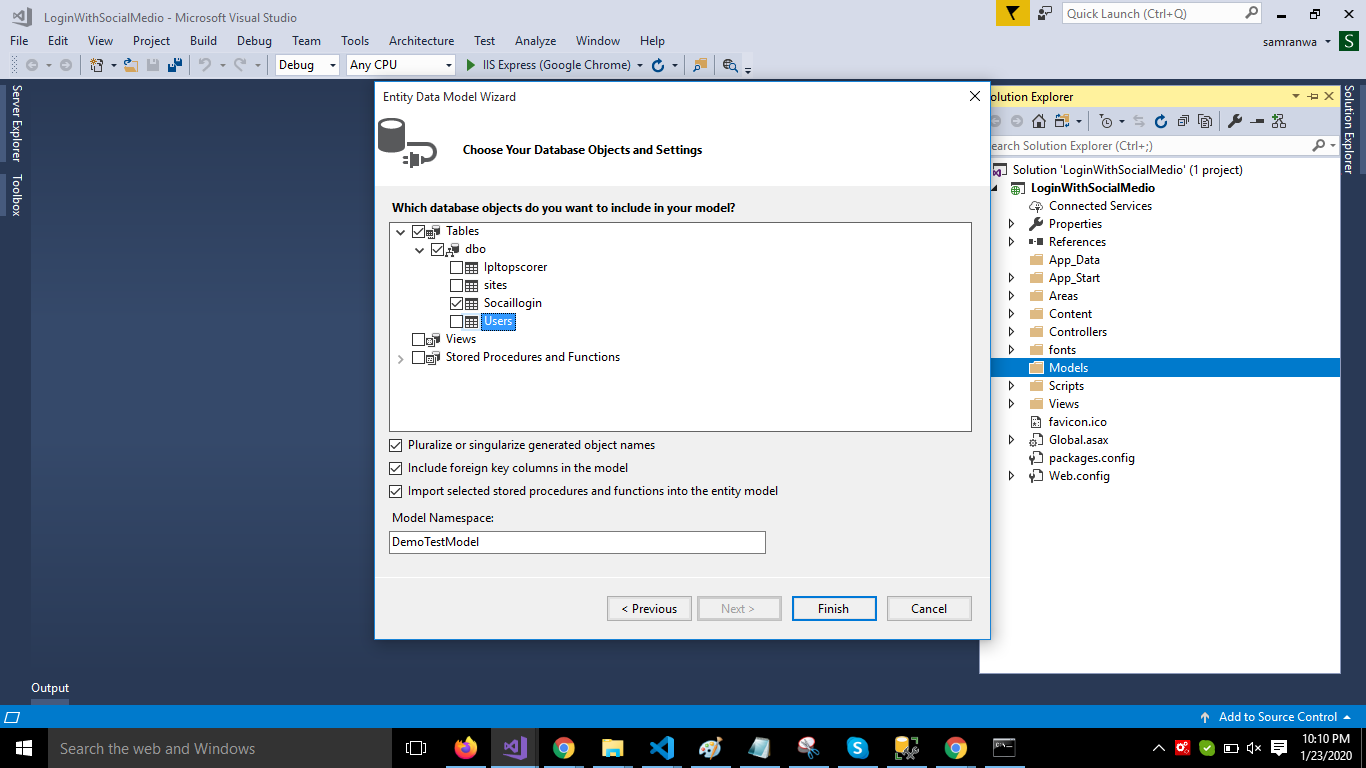This screenshot has width=1366, height=768.
Task: Click the Home icon in Solution Explorer
Action: tap(1039, 121)
